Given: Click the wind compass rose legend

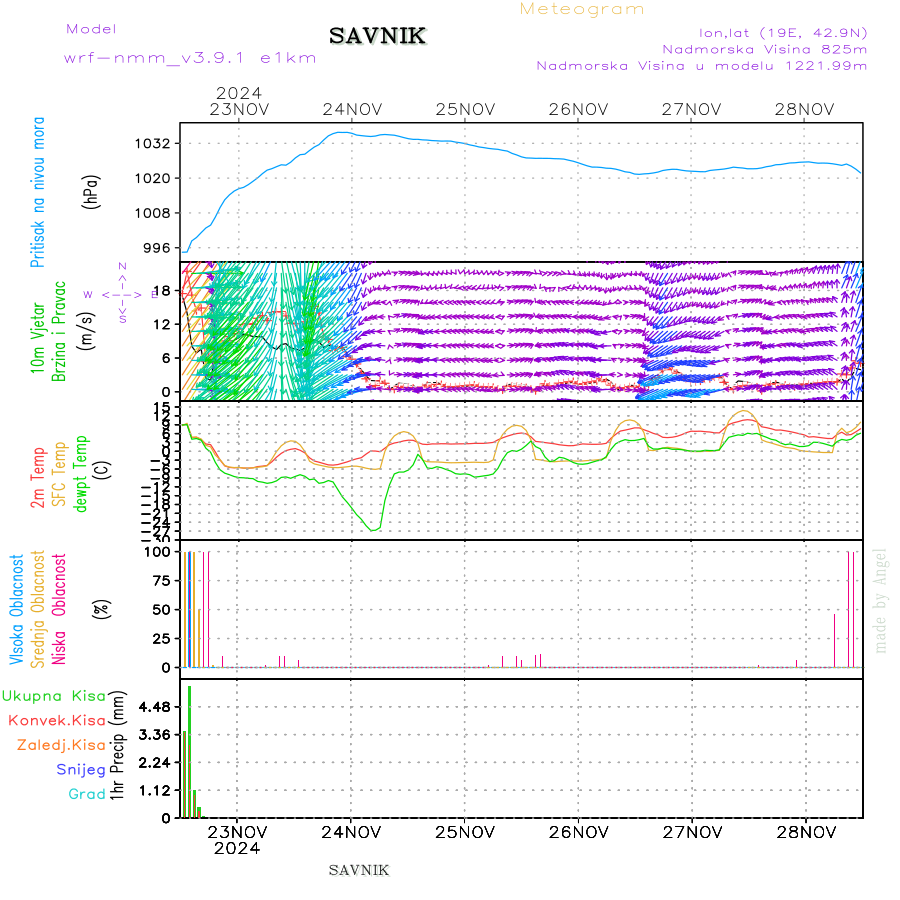Looking at the screenshot, I should pyautogui.click(x=122, y=294).
